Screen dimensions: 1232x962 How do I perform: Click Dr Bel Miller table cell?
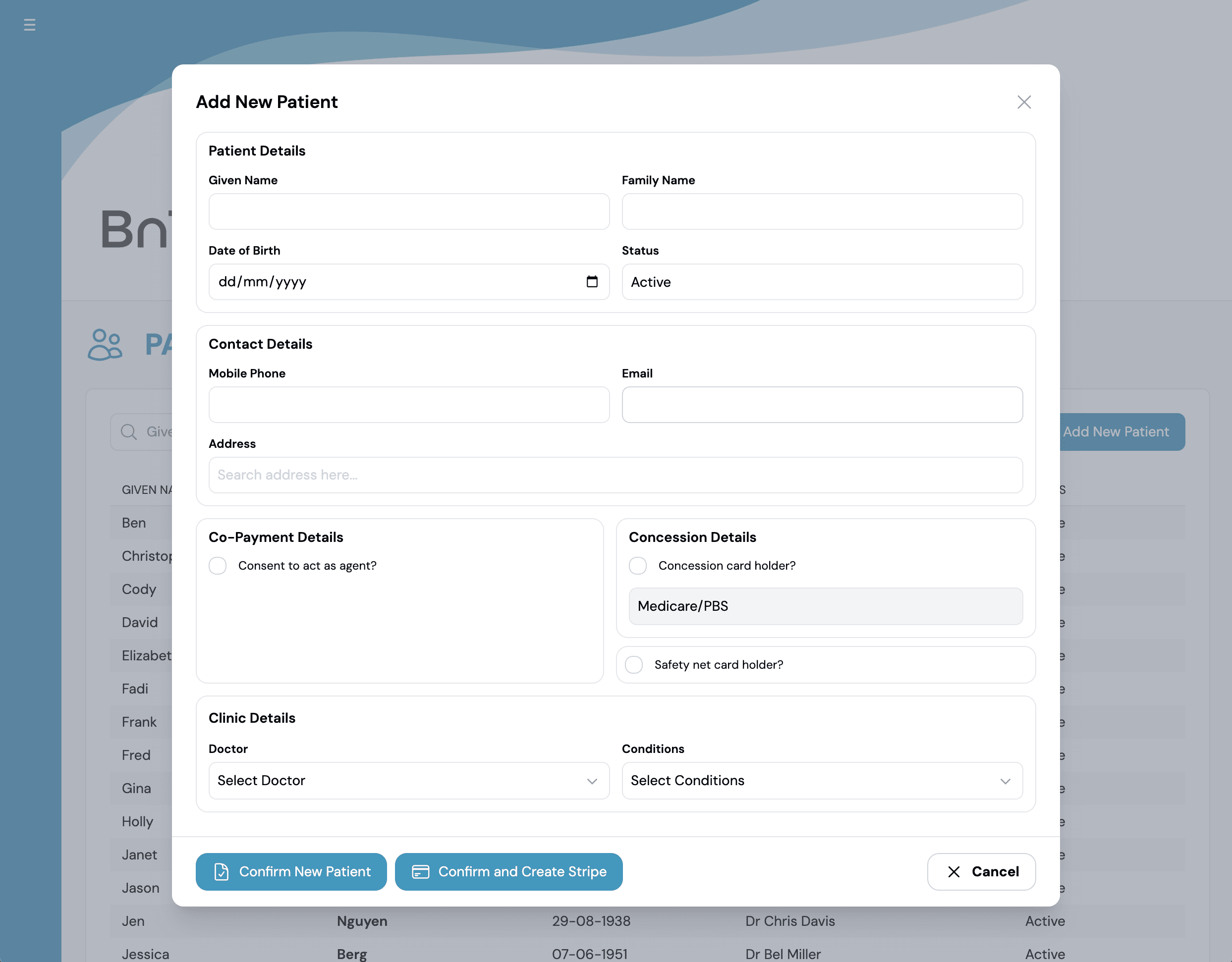783,954
